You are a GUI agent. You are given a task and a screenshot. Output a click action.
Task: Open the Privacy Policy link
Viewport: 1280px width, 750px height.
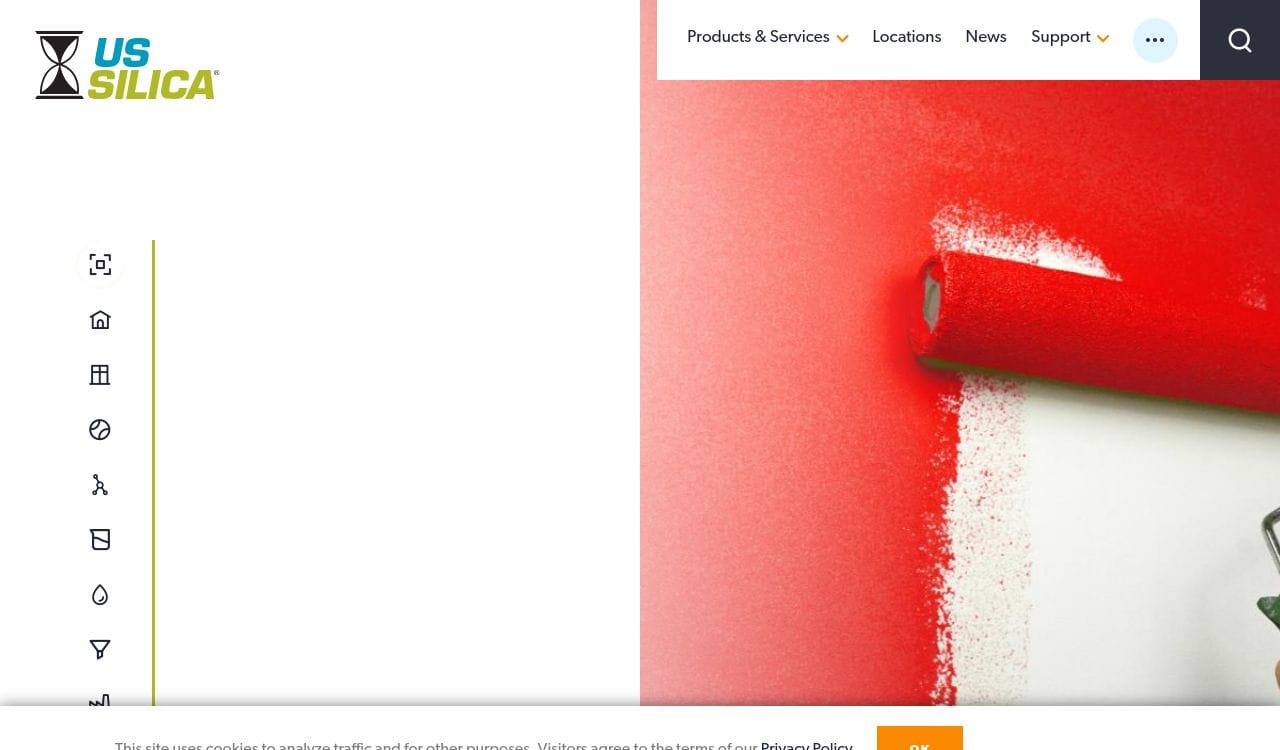click(807, 745)
